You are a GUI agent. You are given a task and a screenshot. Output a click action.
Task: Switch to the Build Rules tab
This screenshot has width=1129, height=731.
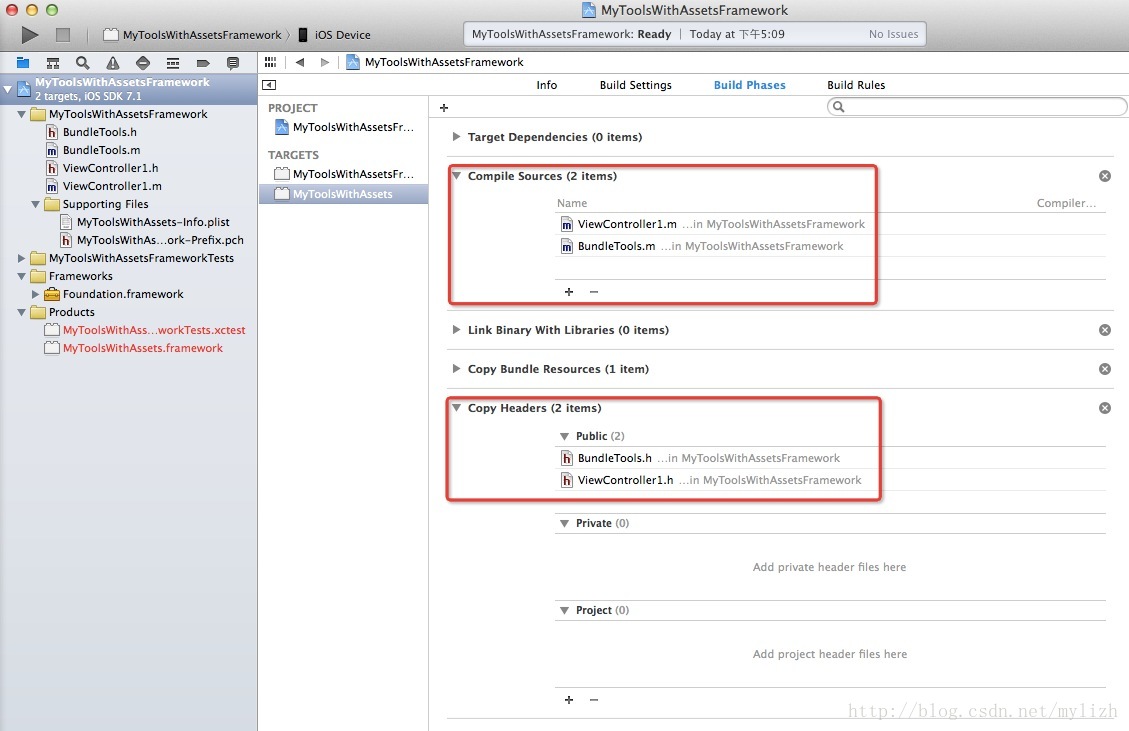pyautogui.click(x=856, y=85)
